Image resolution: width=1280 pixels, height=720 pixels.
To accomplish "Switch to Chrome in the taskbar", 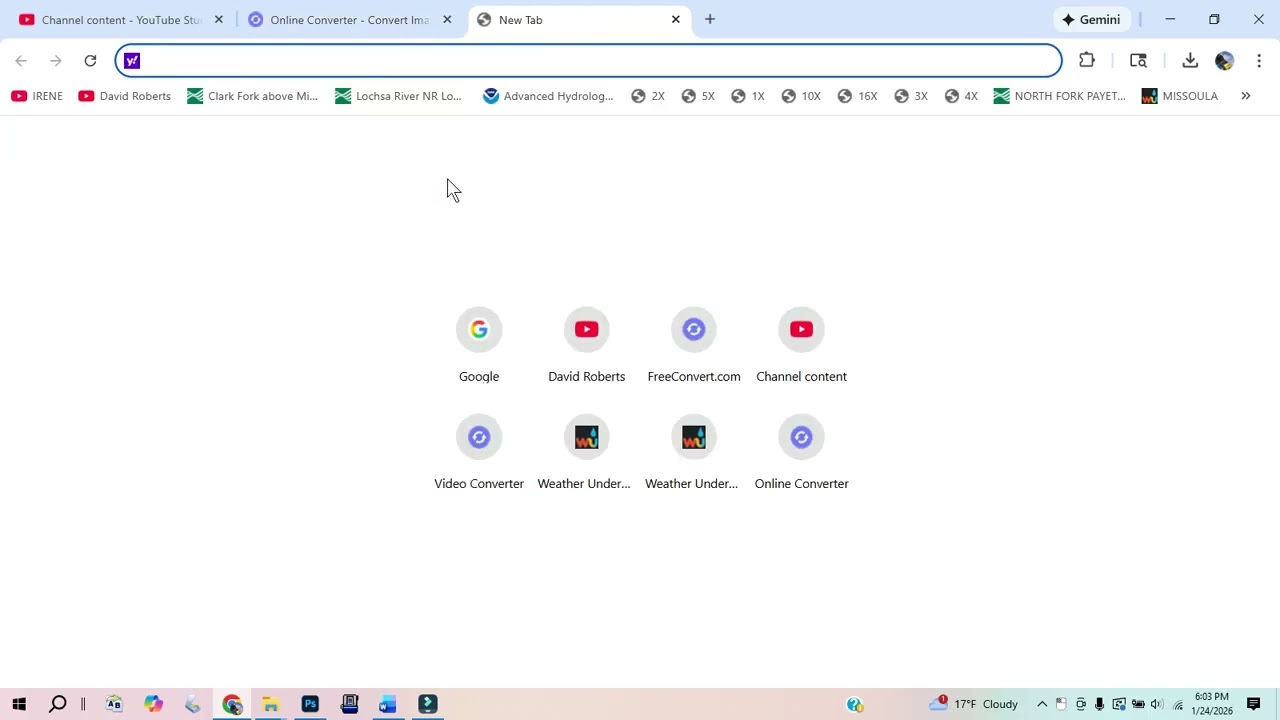I will (232, 704).
